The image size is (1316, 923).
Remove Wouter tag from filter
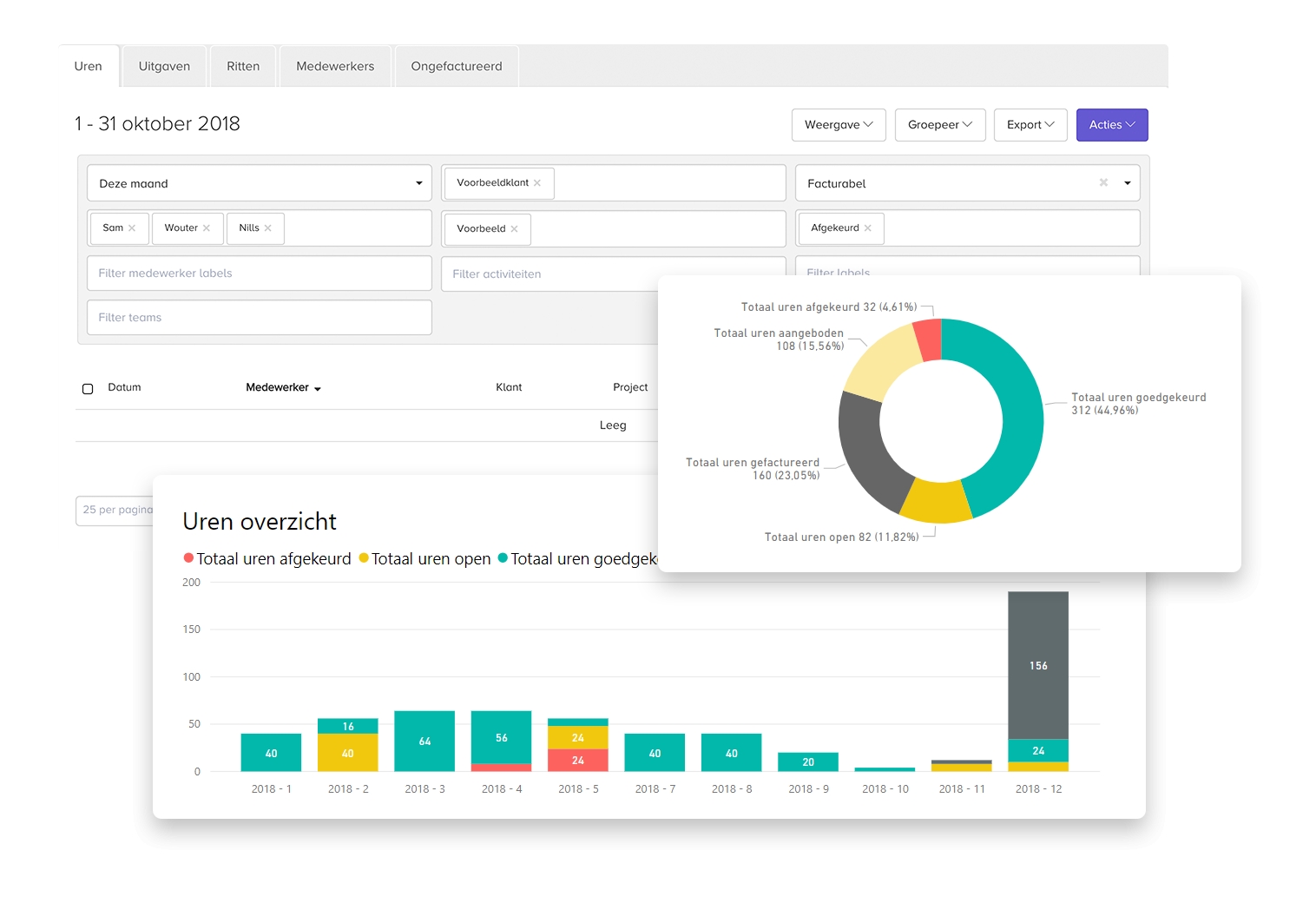pyautogui.click(x=207, y=228)
